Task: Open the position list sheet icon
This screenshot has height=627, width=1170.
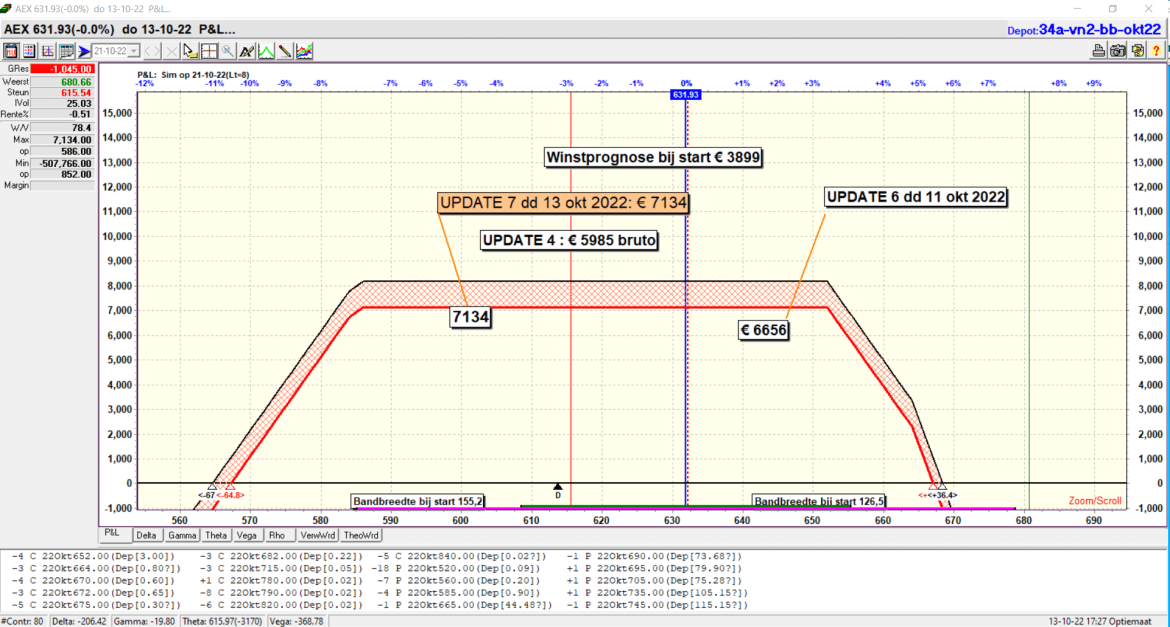Action: tap(29, 52)
